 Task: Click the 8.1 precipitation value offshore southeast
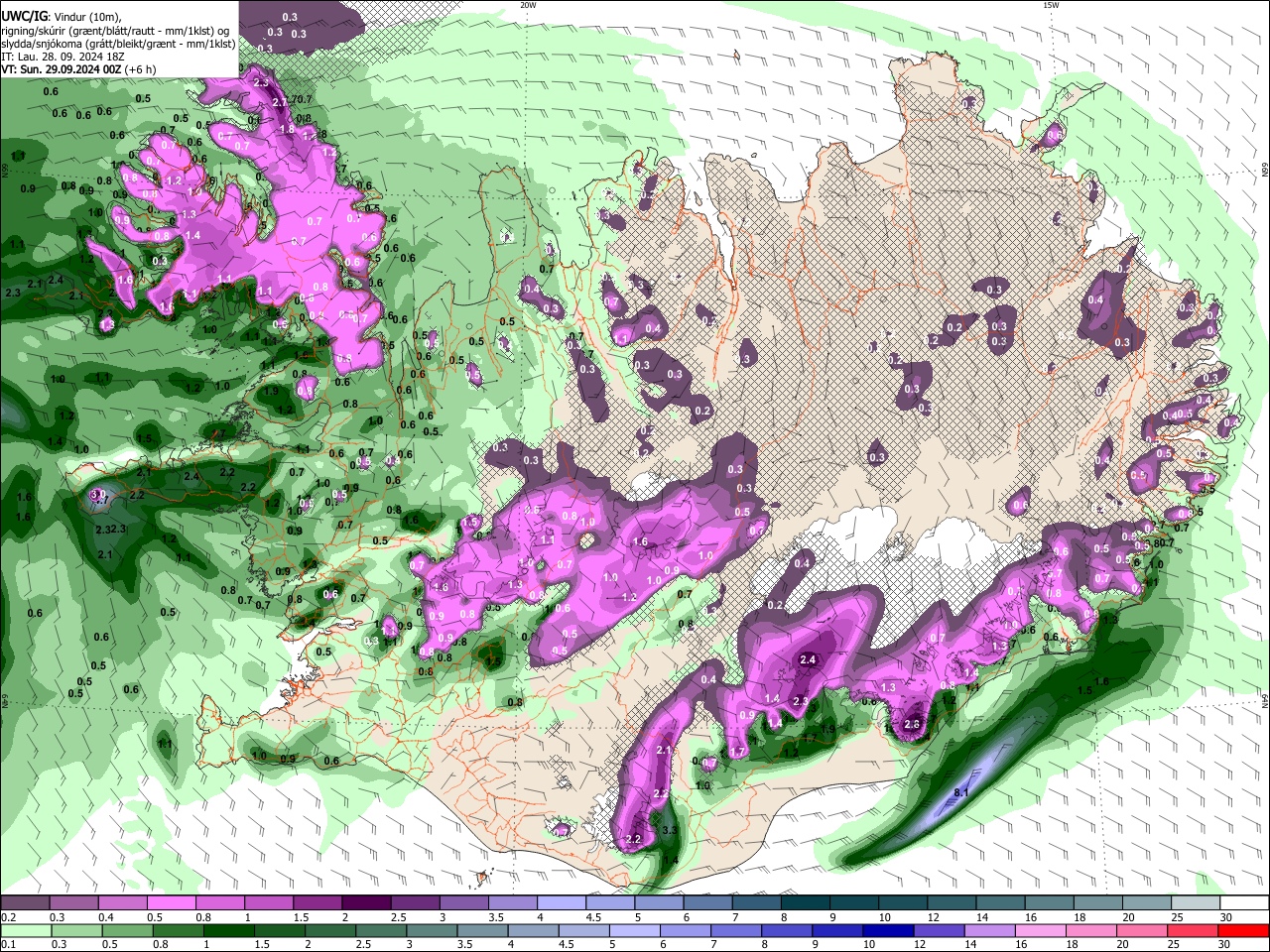tap(960, 792)
